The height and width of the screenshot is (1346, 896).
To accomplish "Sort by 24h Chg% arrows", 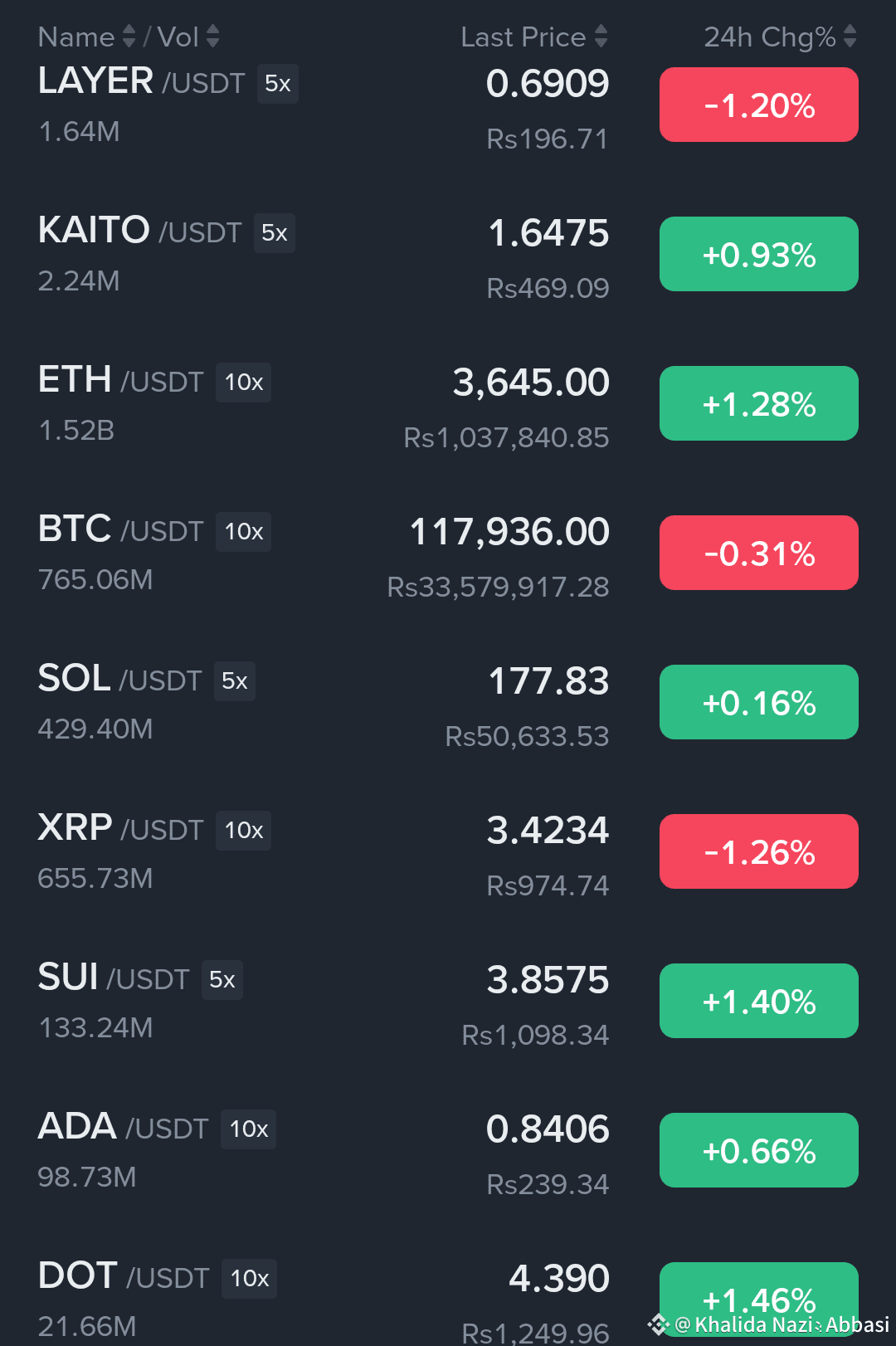I will pos(850,37).
